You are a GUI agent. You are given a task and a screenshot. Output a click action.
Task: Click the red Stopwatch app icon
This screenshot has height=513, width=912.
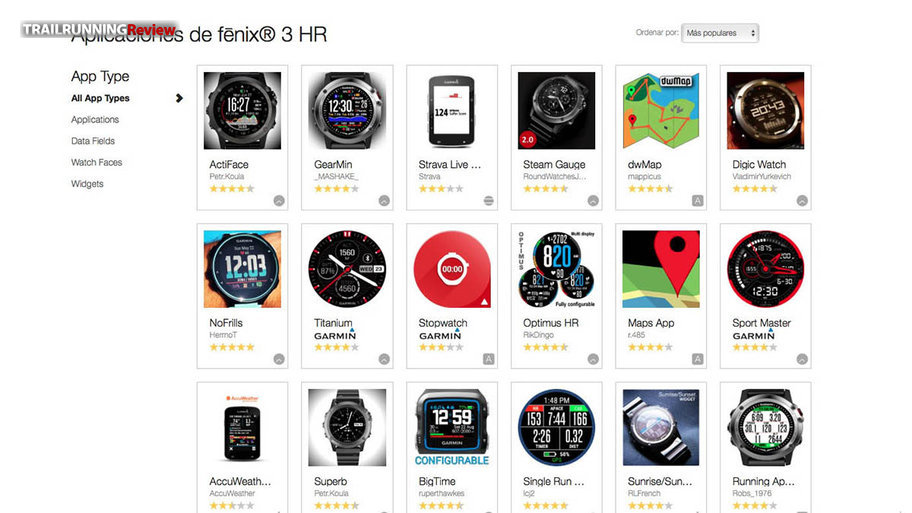pos(451,269)
